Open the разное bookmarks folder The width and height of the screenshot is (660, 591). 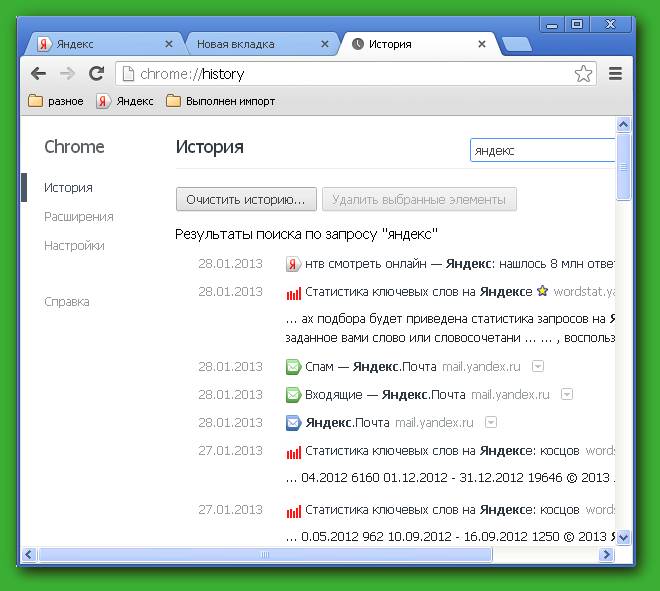pos(56,101)
